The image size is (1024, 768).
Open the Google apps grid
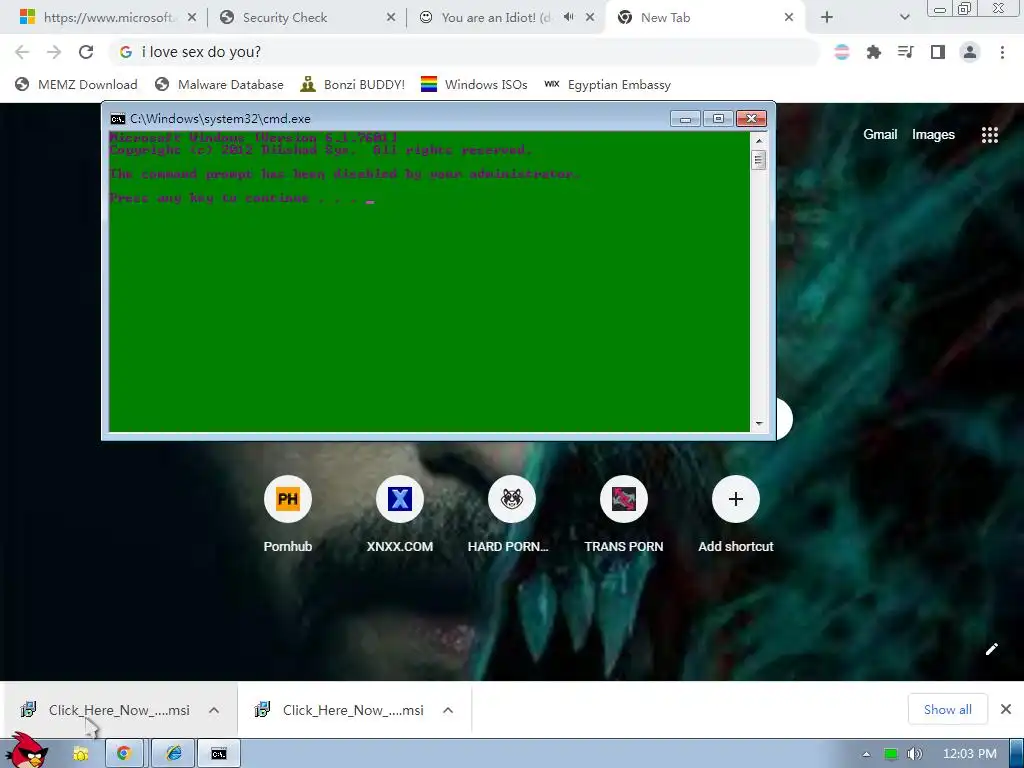(989, 135)
